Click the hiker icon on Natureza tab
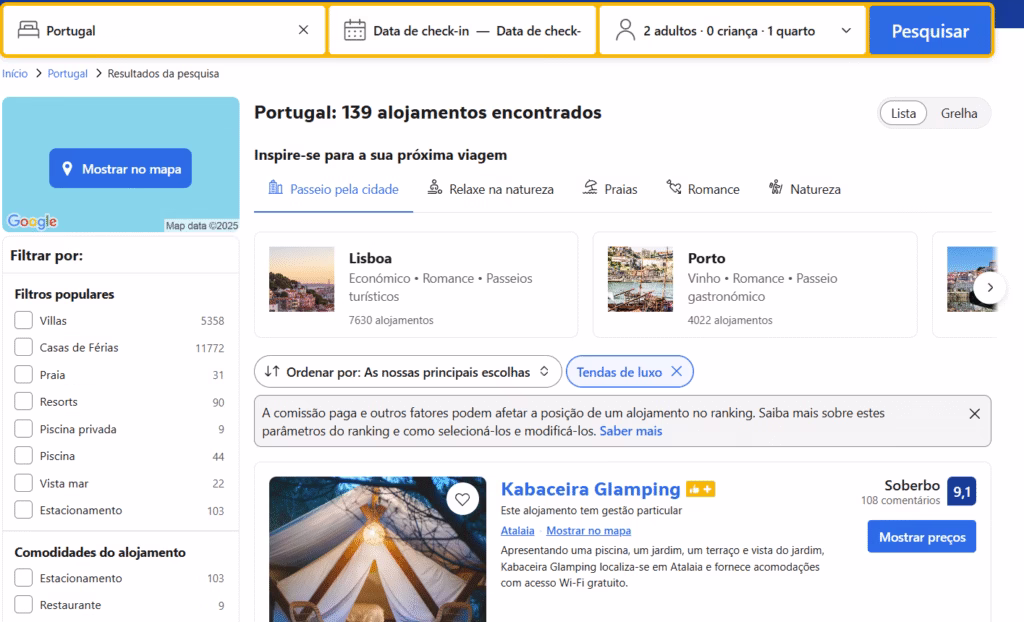The width and height of the screenshot is (1024, 622). pyautogui.click(x=775, y=188)
